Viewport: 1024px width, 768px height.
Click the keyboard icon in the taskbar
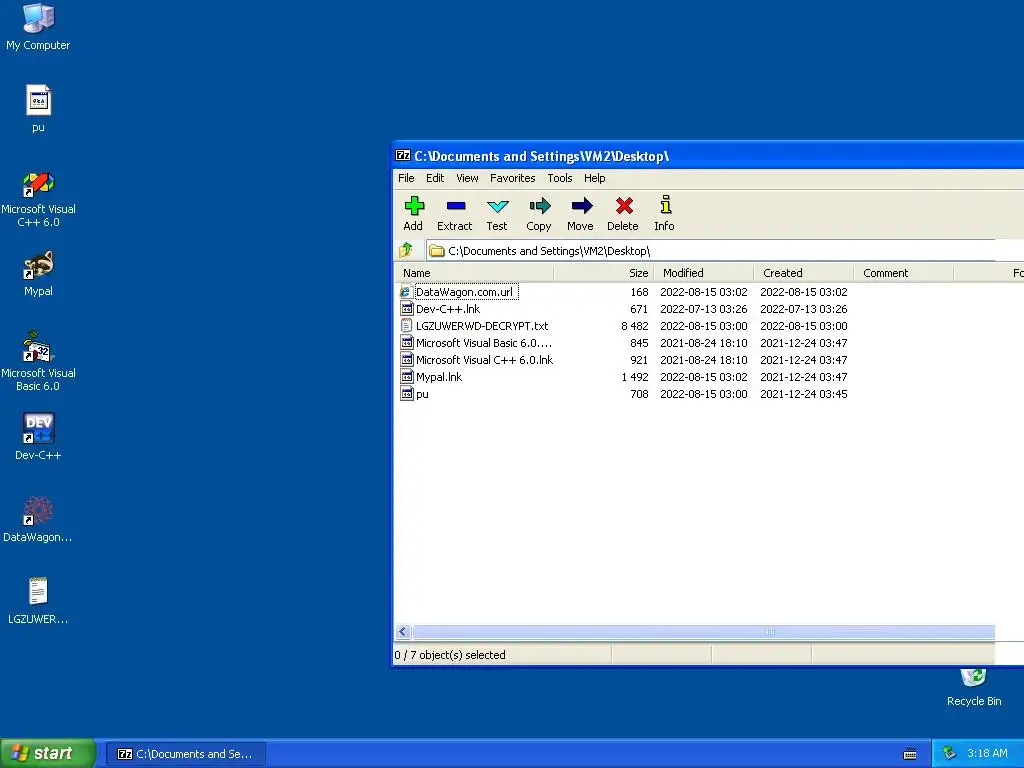coord(910,754)
